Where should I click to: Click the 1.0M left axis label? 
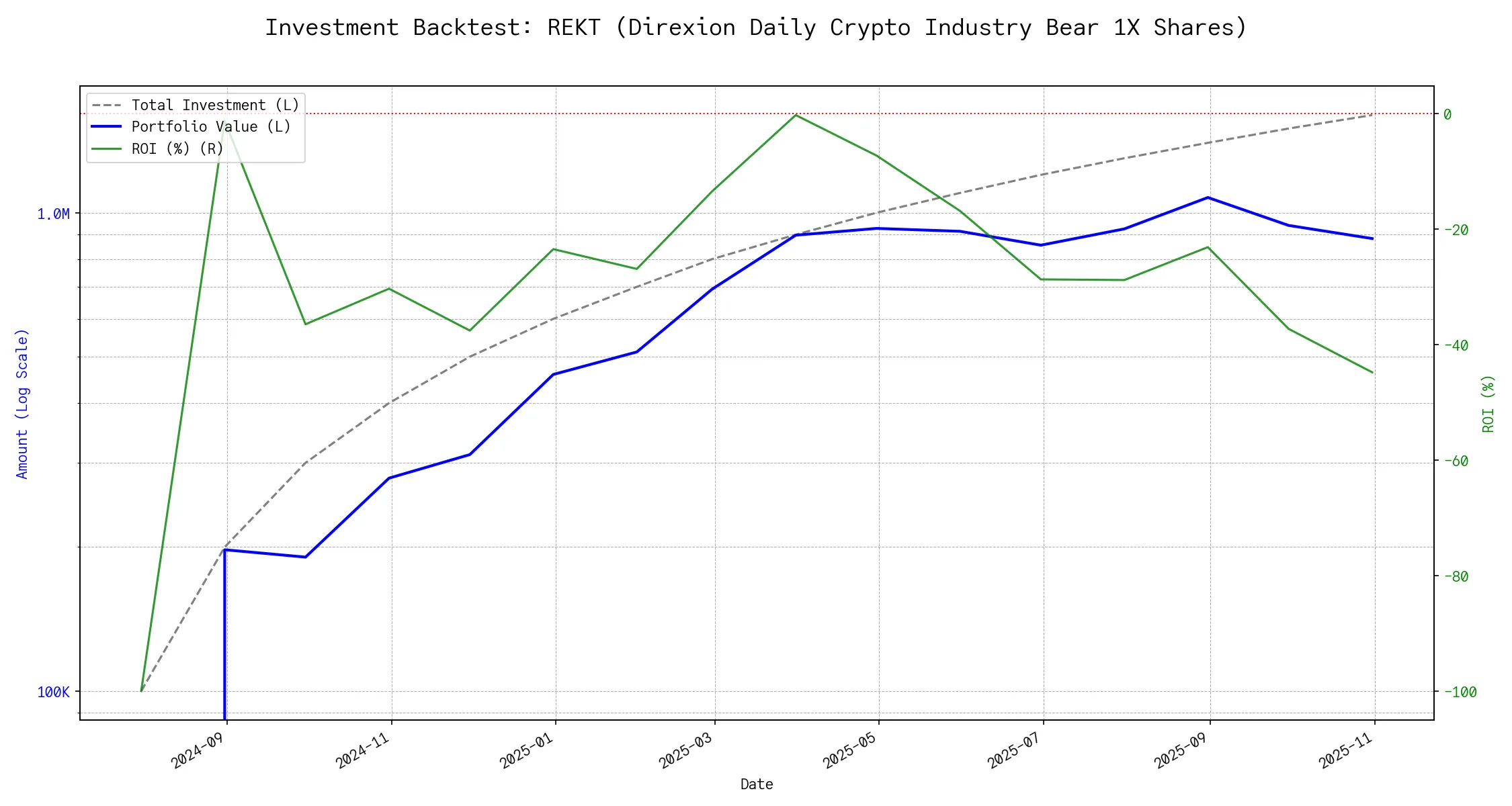(53, 214)
